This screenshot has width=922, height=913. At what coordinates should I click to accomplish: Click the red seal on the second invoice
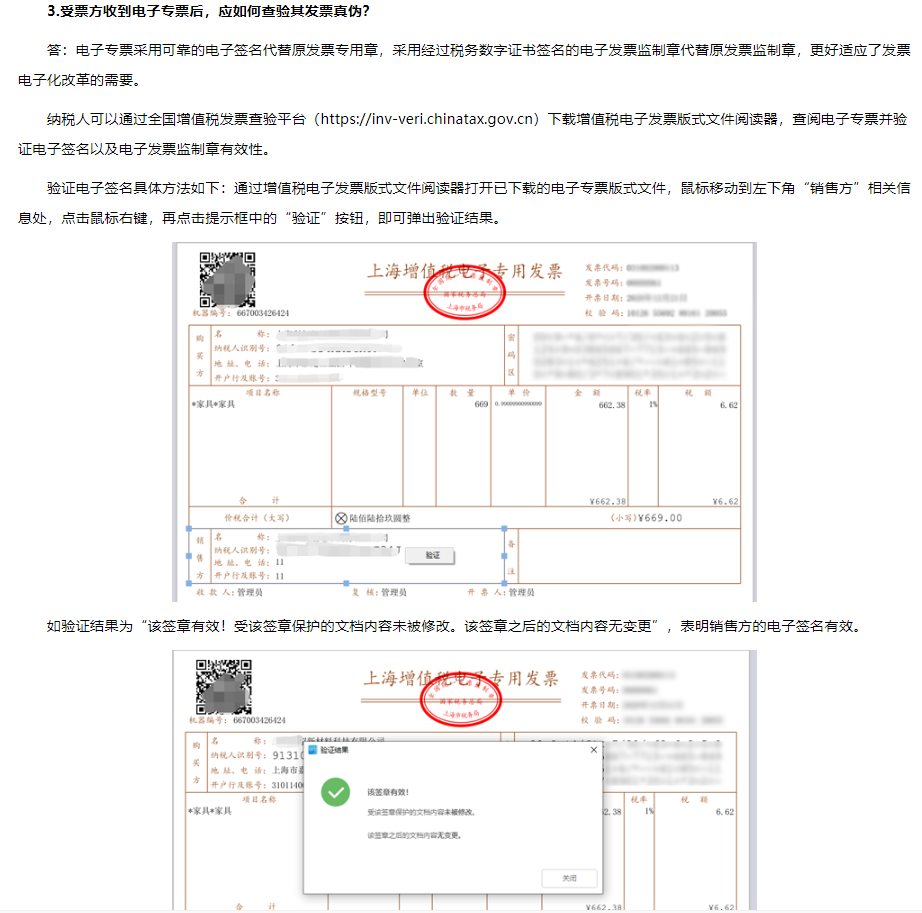click(462, 700)
